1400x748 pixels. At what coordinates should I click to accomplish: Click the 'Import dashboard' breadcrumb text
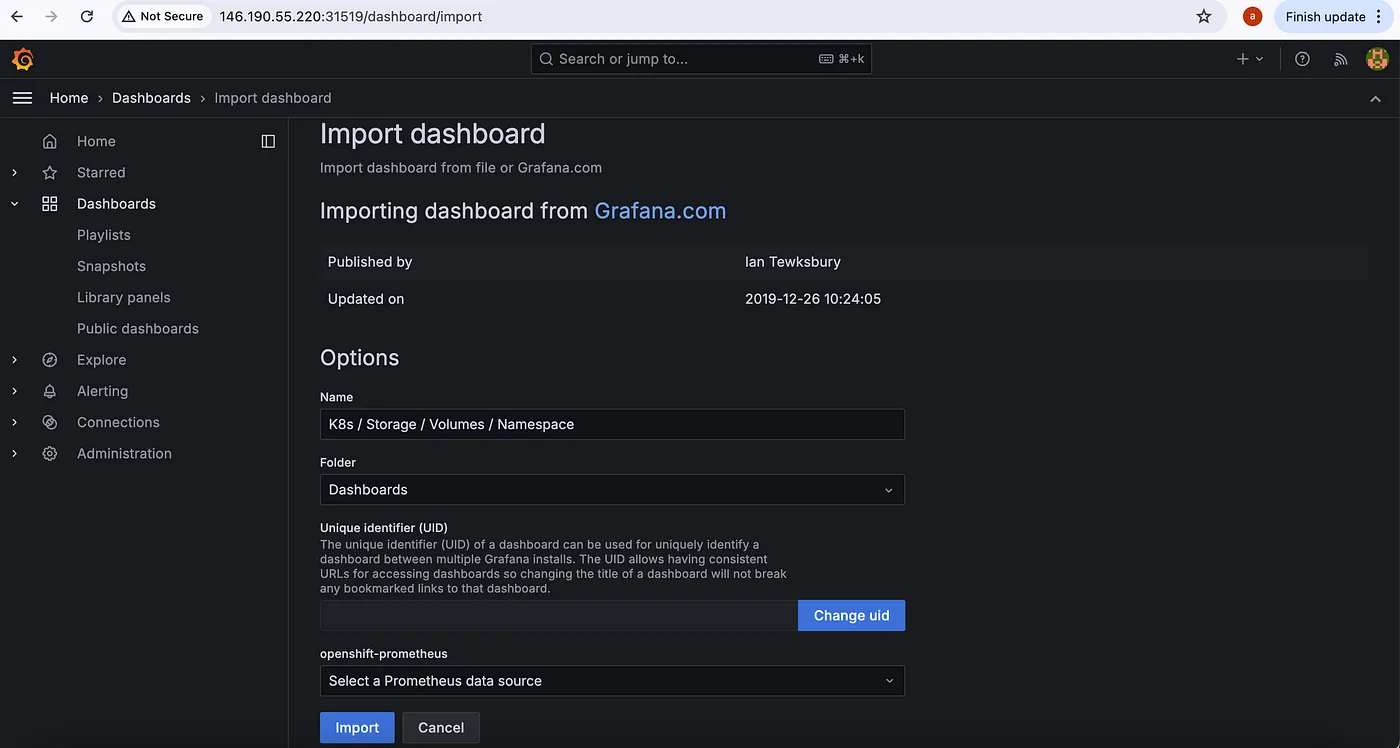(273, 98)
